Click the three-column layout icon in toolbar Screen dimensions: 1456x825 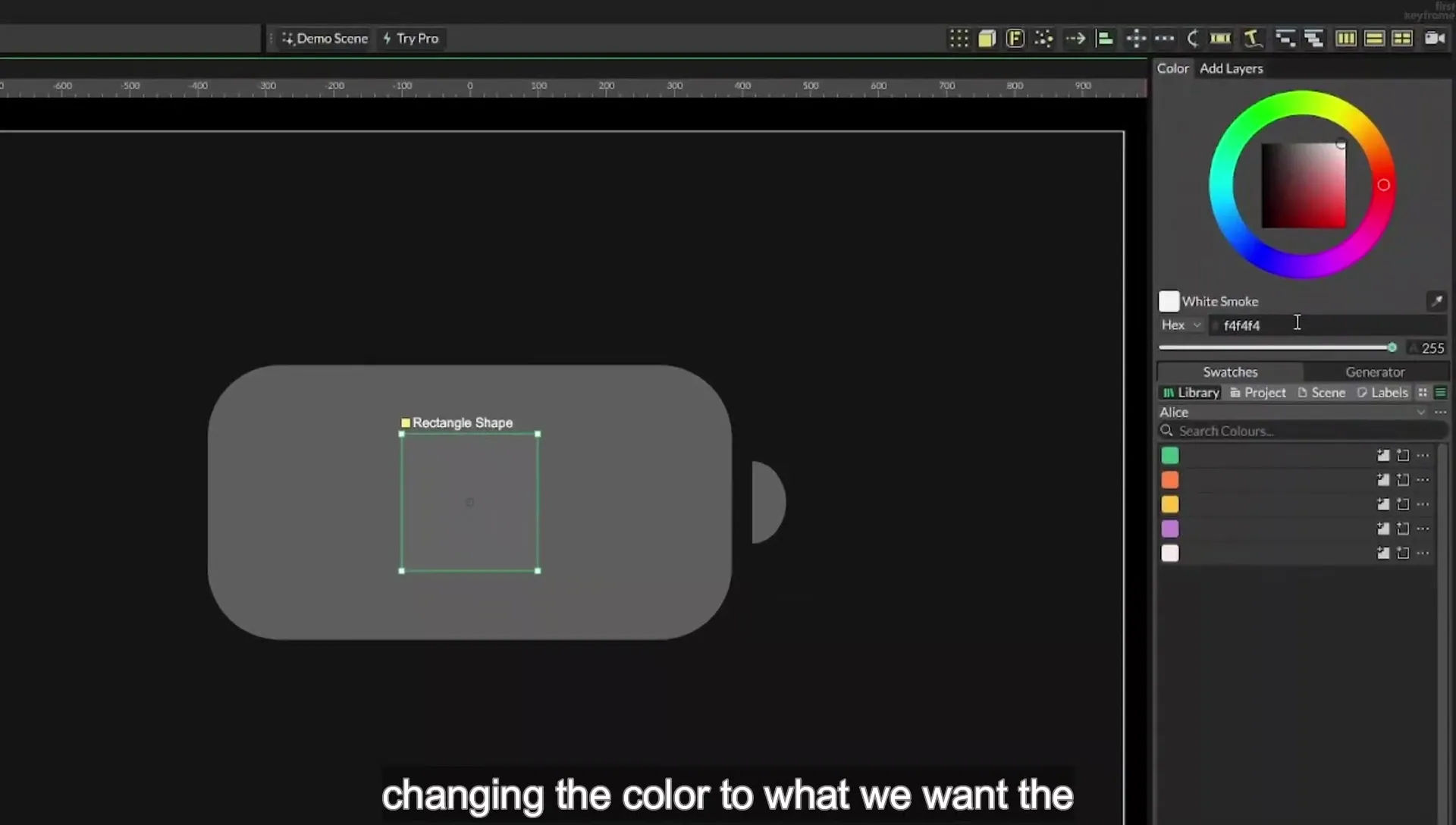point(1346,39)
